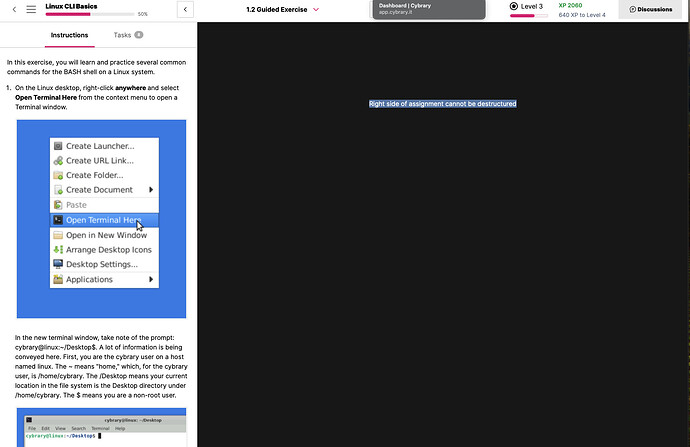Expand the 1.2 Guided Exercise dropdown
The width and height of the screenshot is (690, 447).
[x=316, y=9]
